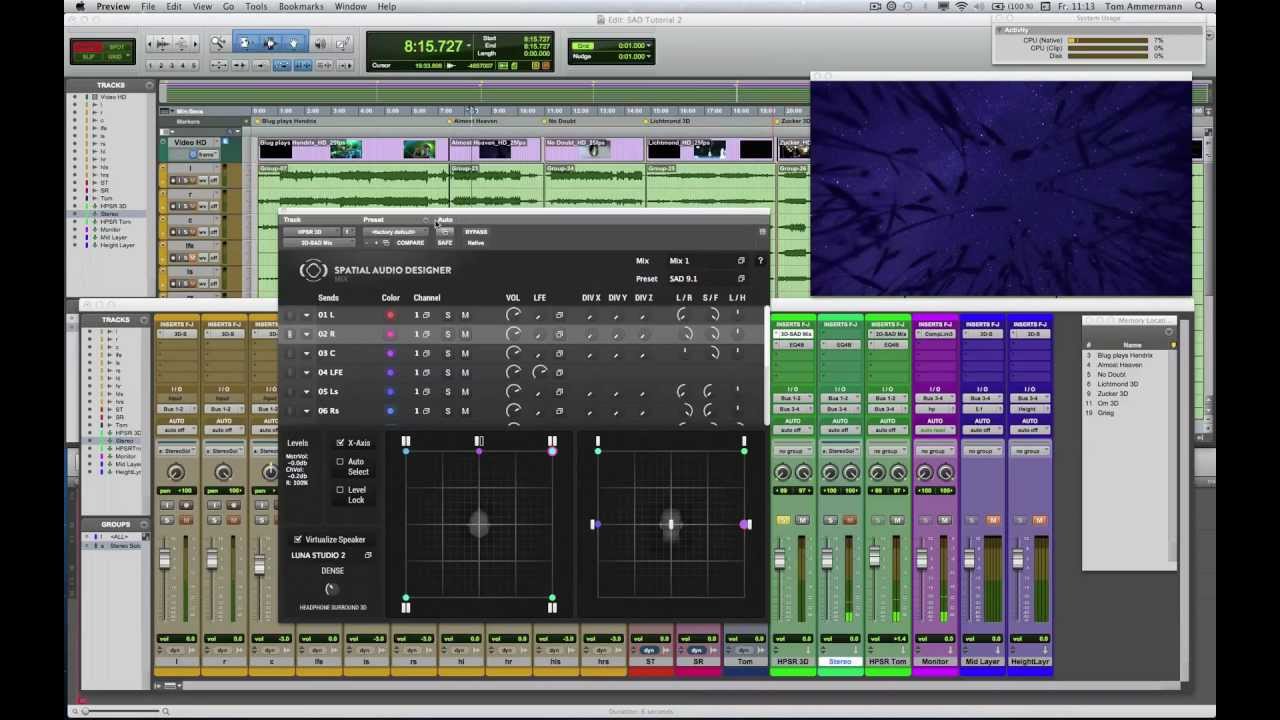Click the volume fader of HPSR 3D channel
The width and height of the screenshot is (1280, 720).
click(x=779, y=557)
